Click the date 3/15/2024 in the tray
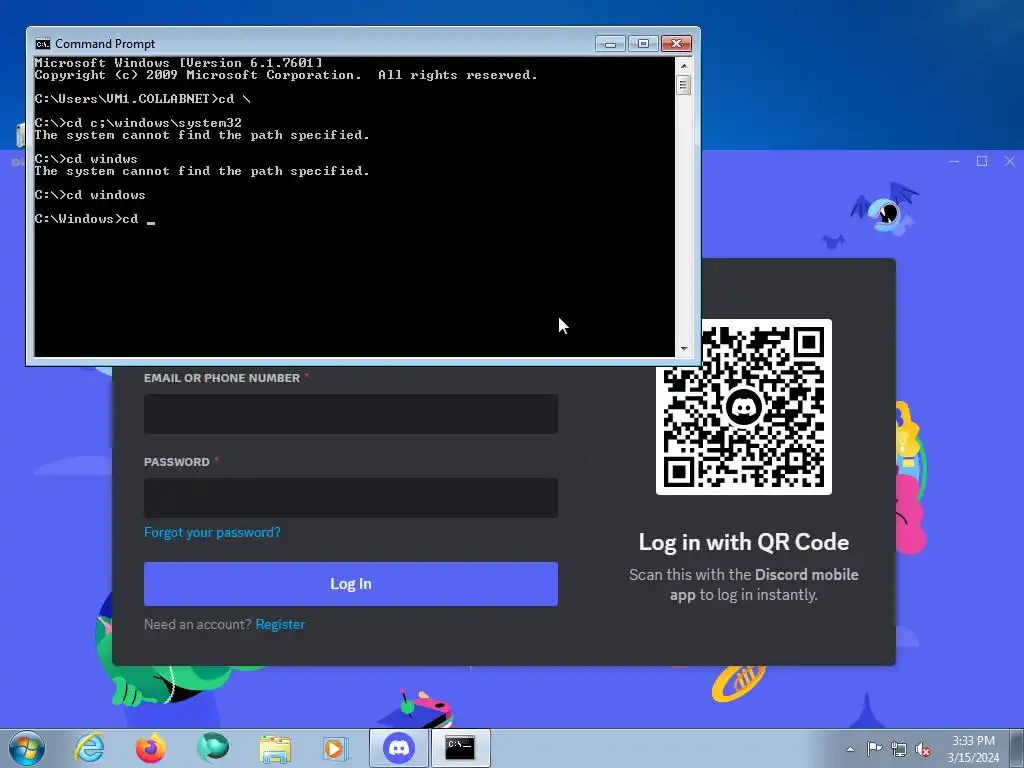The width and height of the screenshot is (1024, 768). click(973, 758)
